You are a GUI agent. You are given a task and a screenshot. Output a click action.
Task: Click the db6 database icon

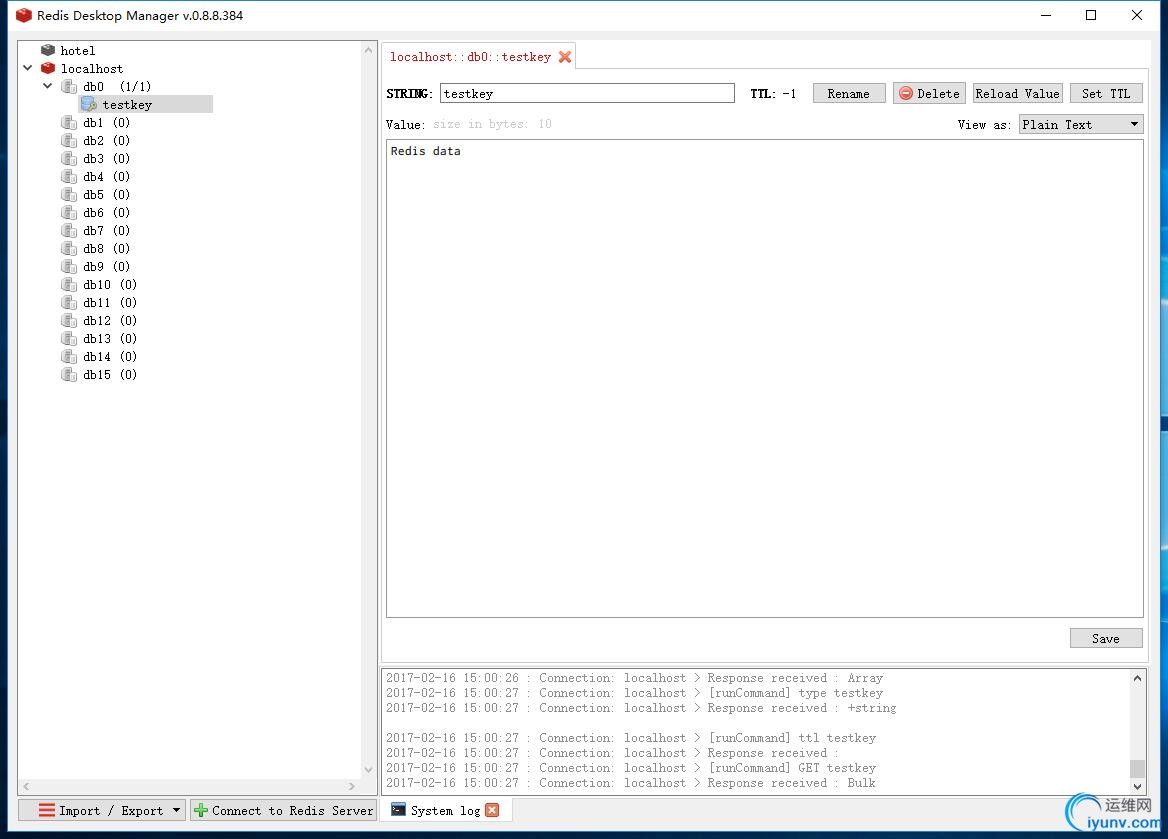point(69,212)
